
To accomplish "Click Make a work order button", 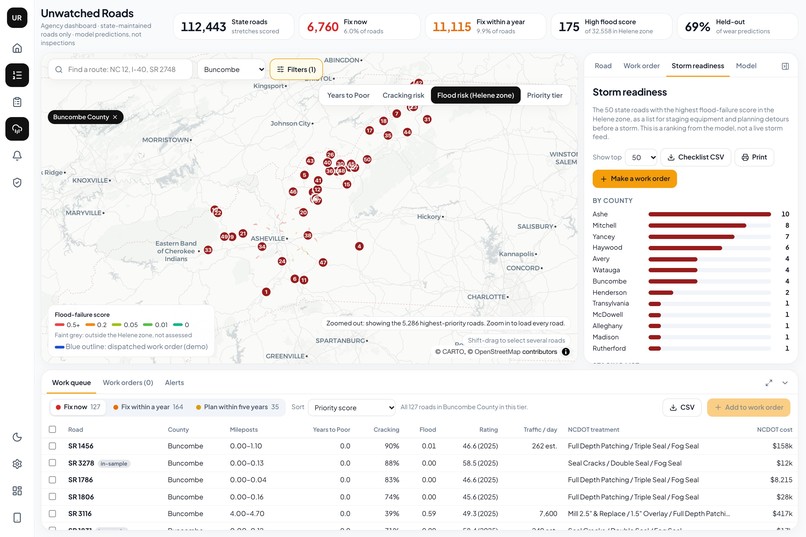I will [x=635, y=179].
